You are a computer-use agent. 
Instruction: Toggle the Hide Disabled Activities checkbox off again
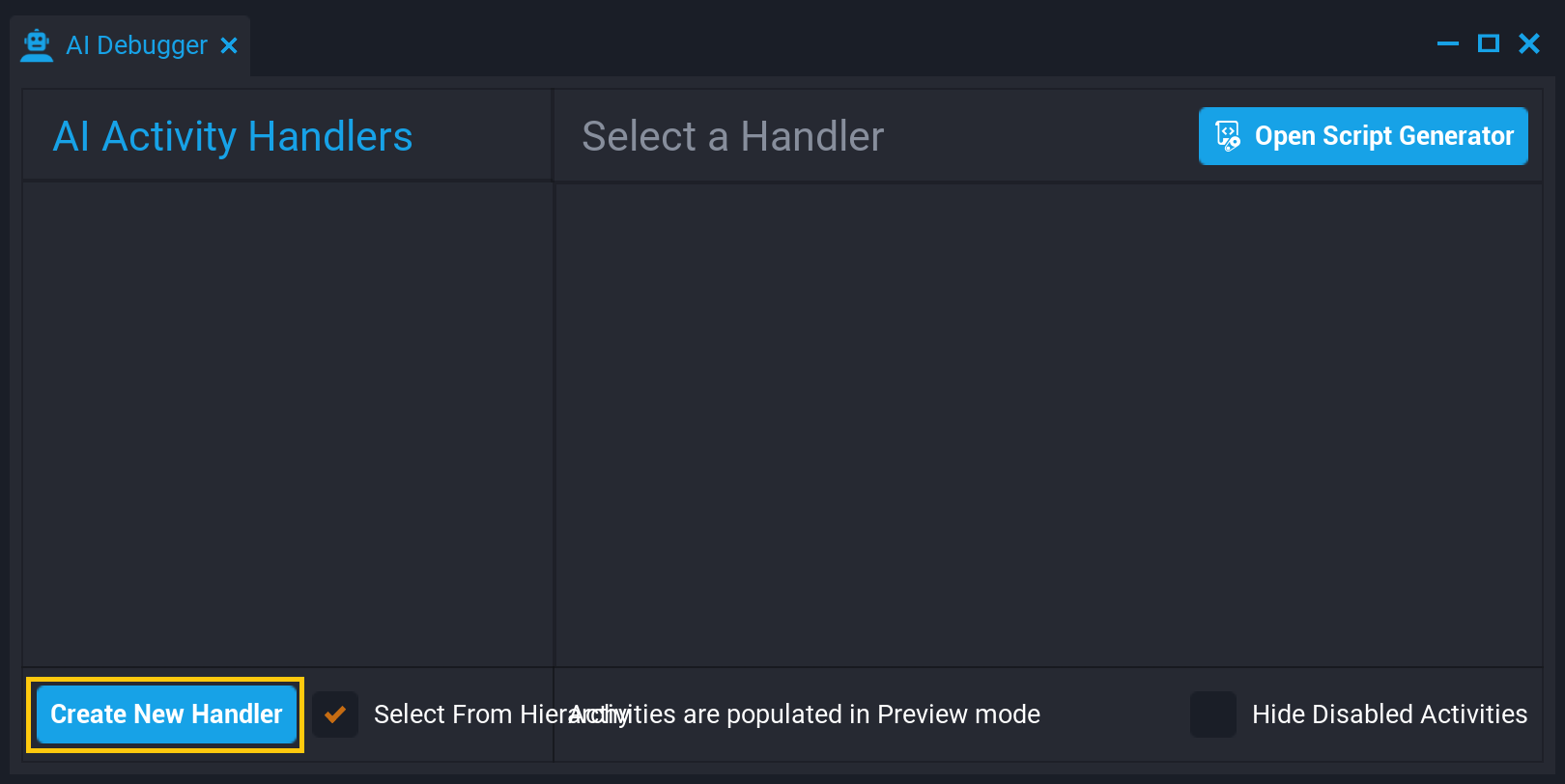coord(1213,714)
